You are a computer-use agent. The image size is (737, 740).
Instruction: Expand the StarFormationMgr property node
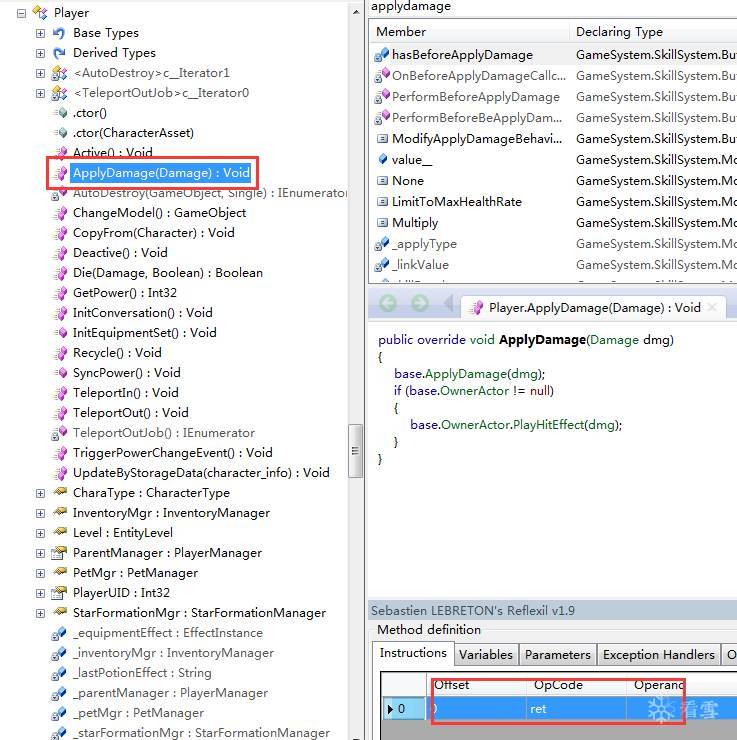[41, 613]
